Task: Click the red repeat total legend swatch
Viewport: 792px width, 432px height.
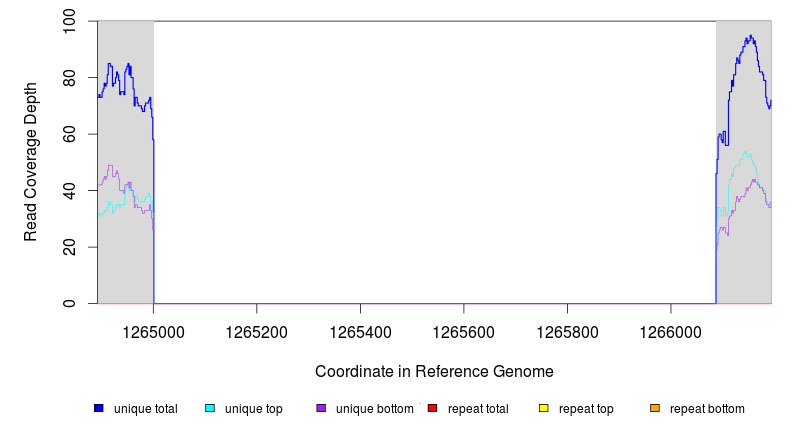Action: (x=432, y=409)
